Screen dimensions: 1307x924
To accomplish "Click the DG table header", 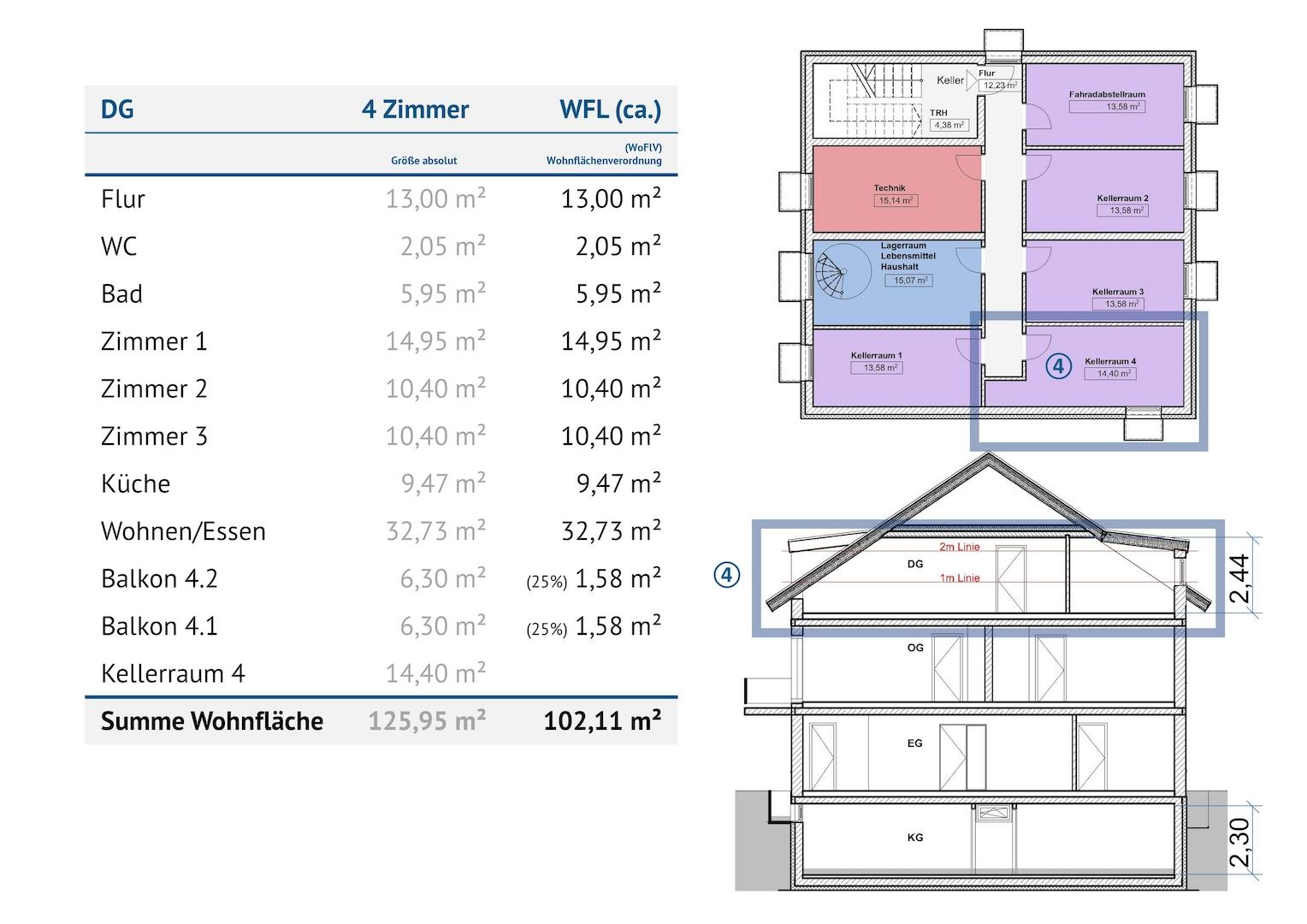I will [118, 110].
